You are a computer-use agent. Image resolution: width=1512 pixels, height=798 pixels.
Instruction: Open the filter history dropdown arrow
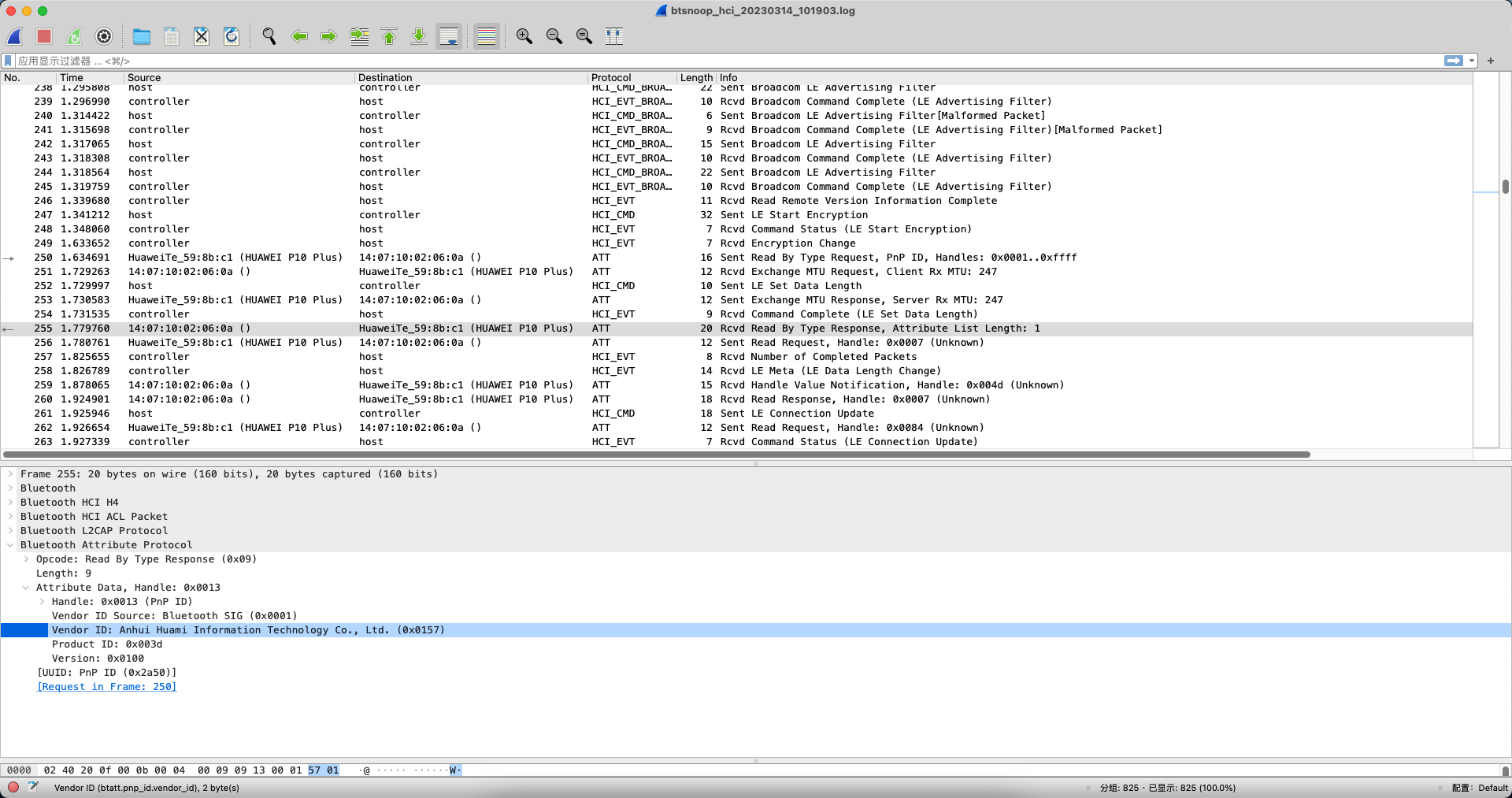pyautogui.click(x=1471, y=61)
